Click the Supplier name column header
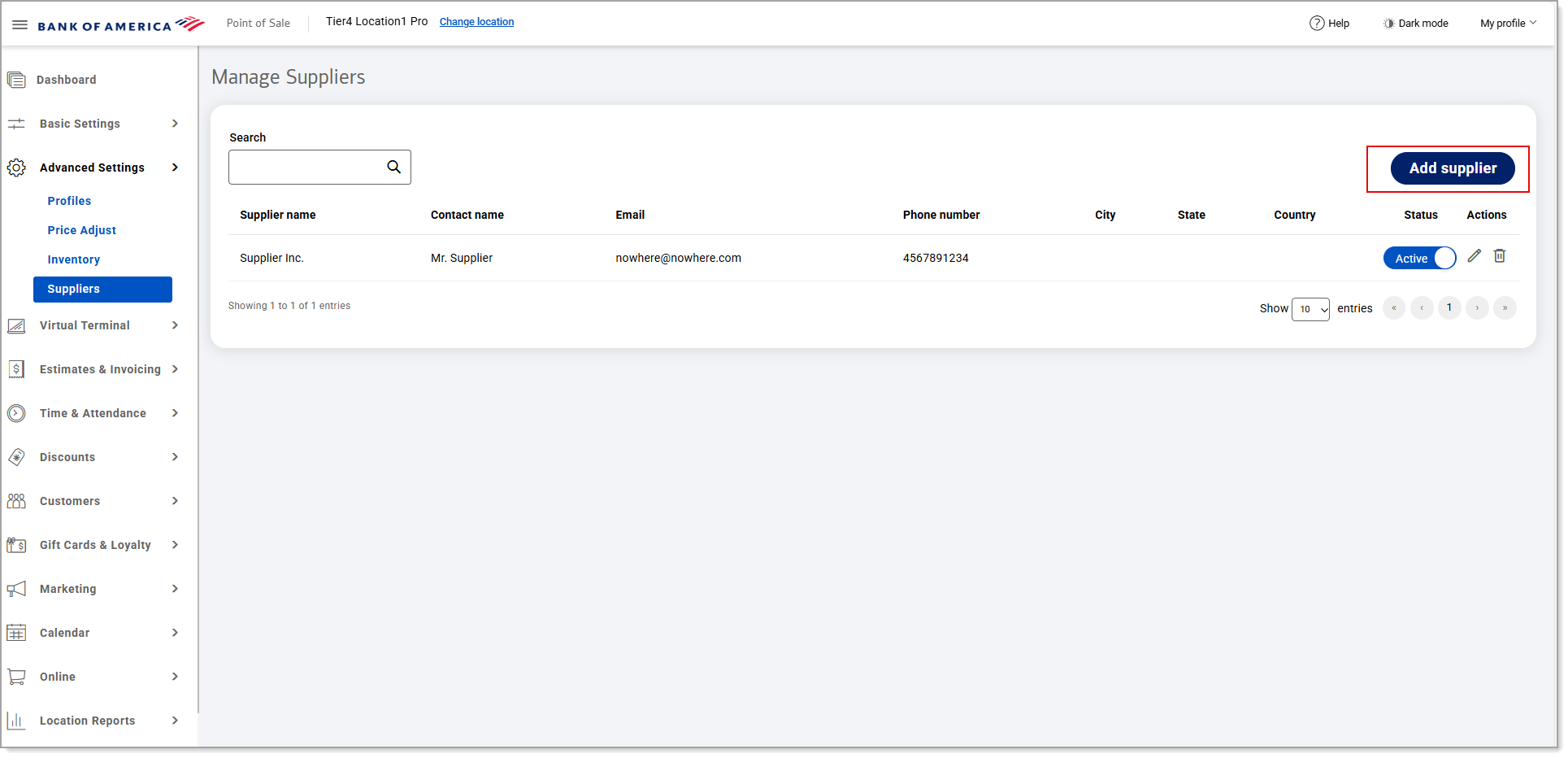The height and width of the screenshot is (758, 1568). click(277, 215)
